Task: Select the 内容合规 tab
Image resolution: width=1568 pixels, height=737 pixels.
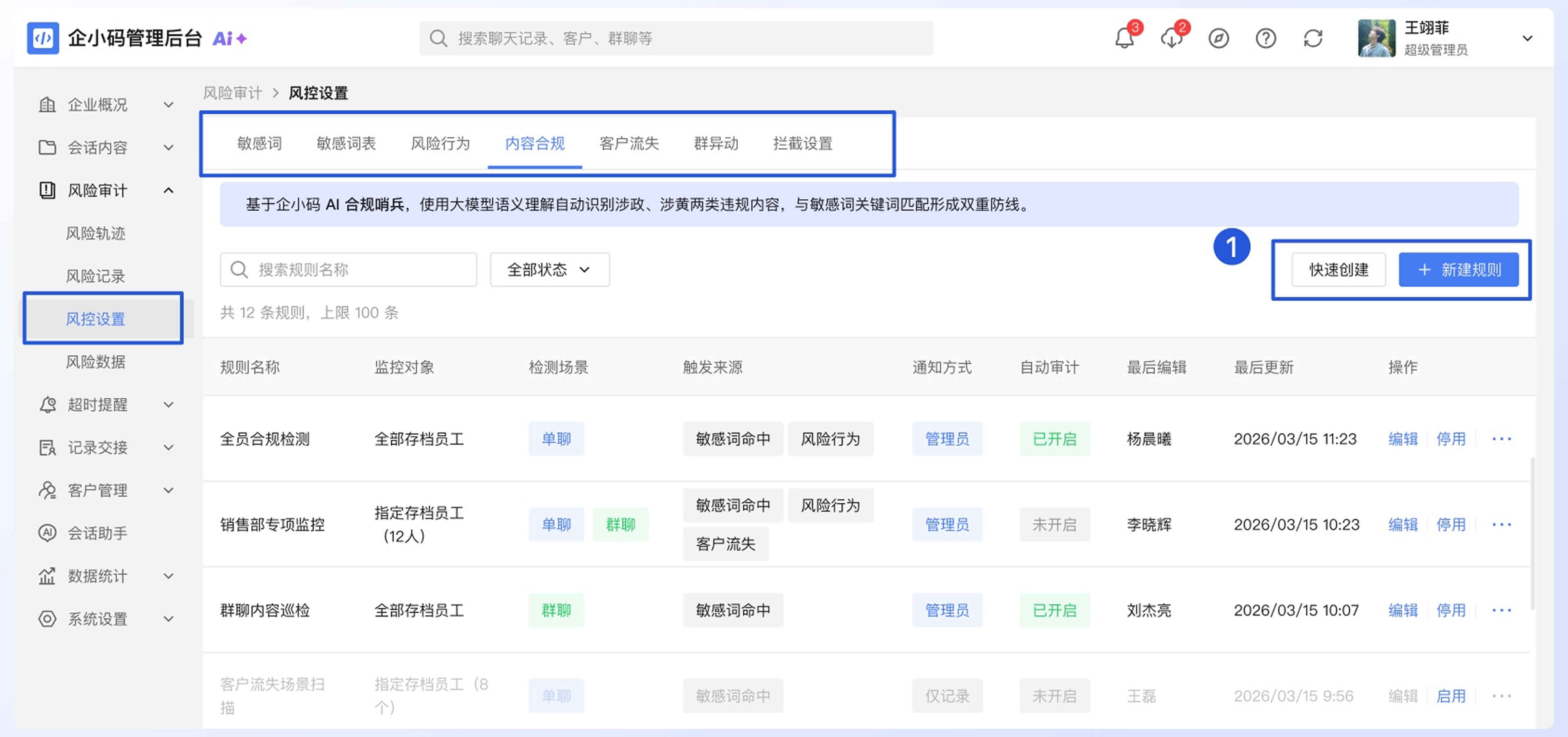Action: click(x=535, y=144)
